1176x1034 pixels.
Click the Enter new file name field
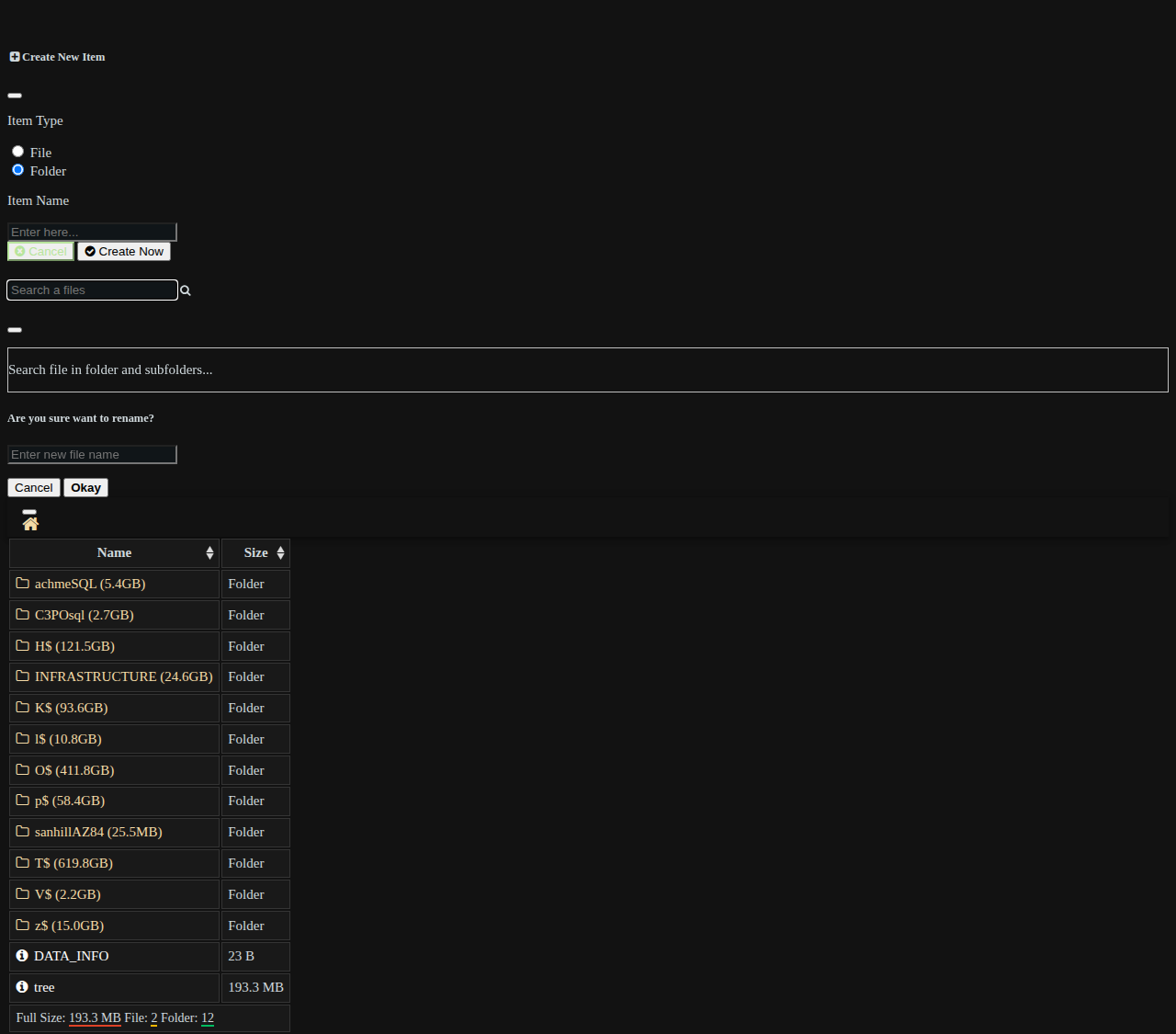92,455
